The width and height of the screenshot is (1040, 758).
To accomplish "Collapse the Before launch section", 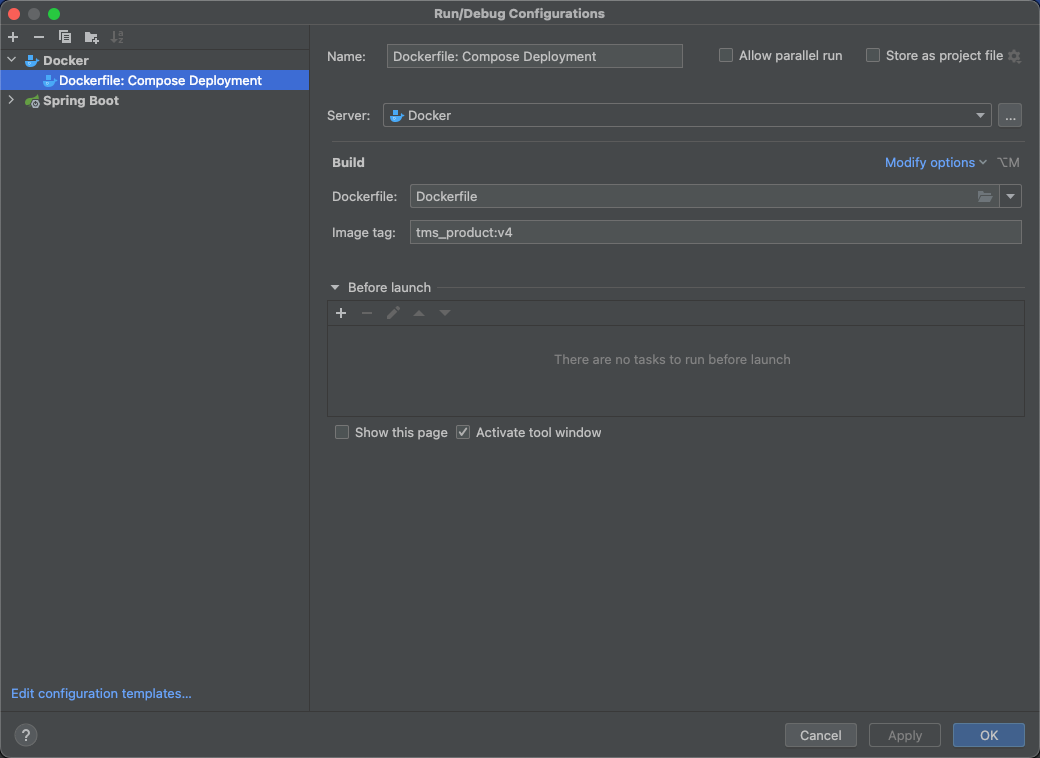I will [x=335, y=287].
